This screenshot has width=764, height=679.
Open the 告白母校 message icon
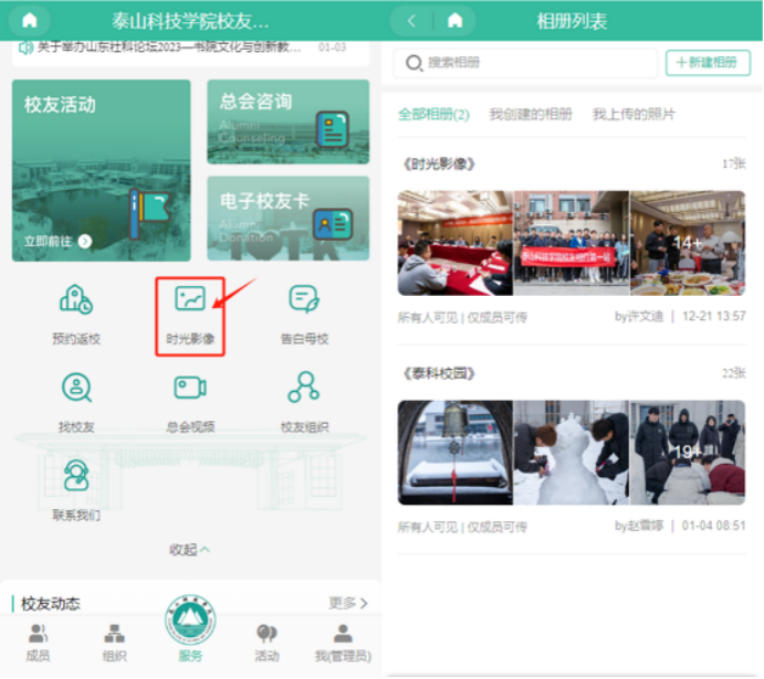304,315
